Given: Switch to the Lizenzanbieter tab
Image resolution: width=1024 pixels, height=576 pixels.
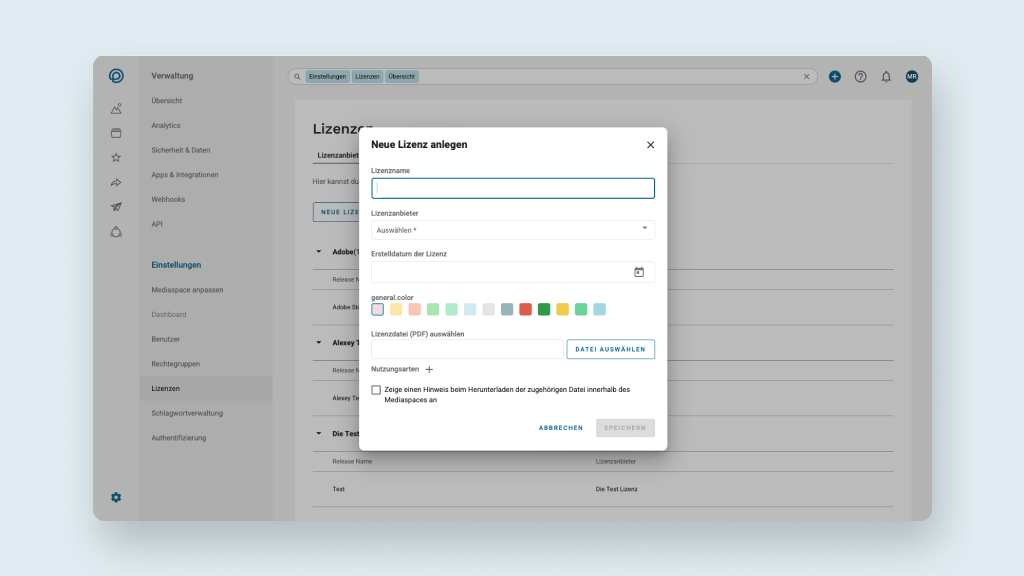Looking at the screenshot, I should [x=338, y=155].
